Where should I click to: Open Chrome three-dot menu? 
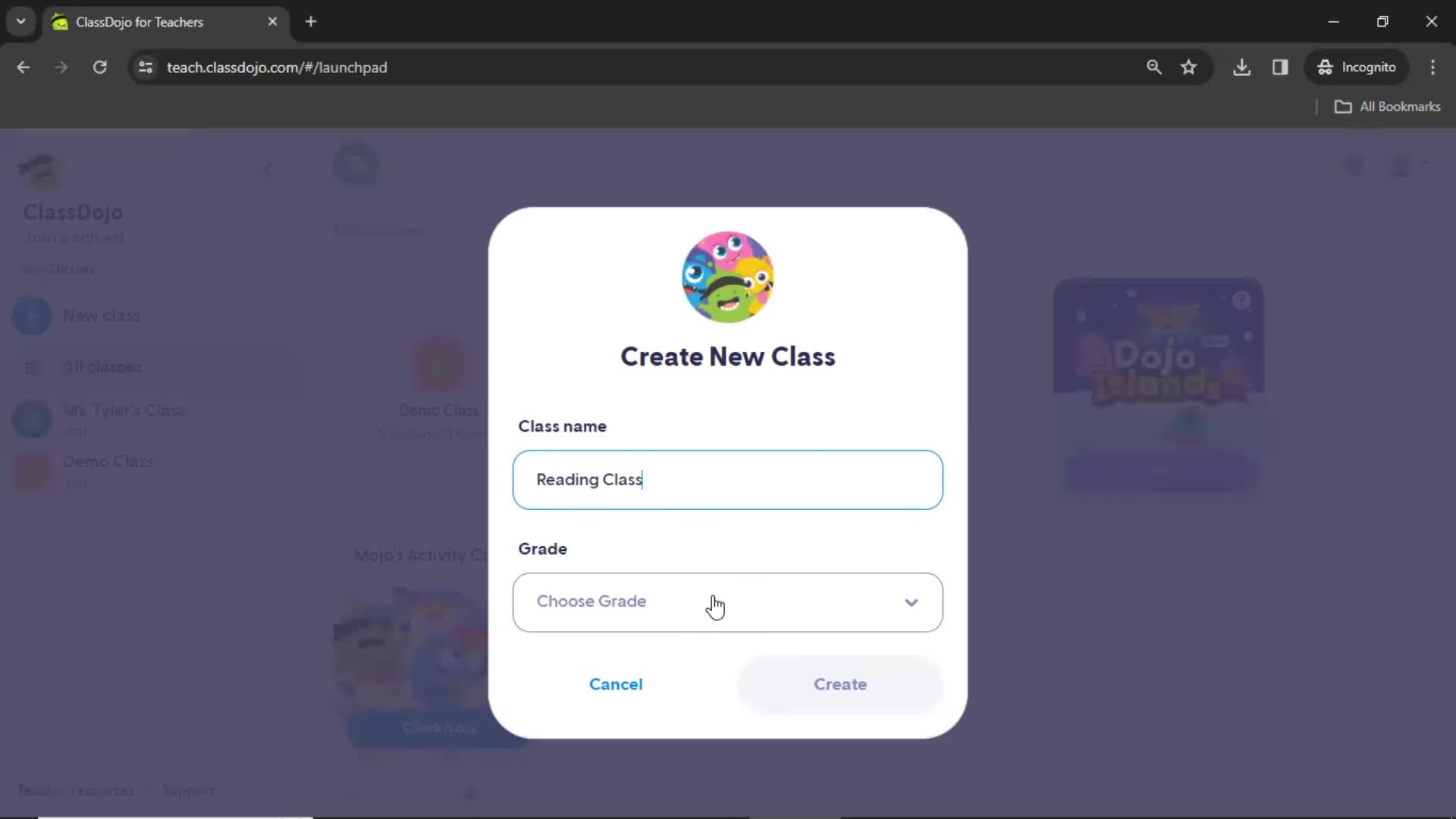(x=1432, y=67)
